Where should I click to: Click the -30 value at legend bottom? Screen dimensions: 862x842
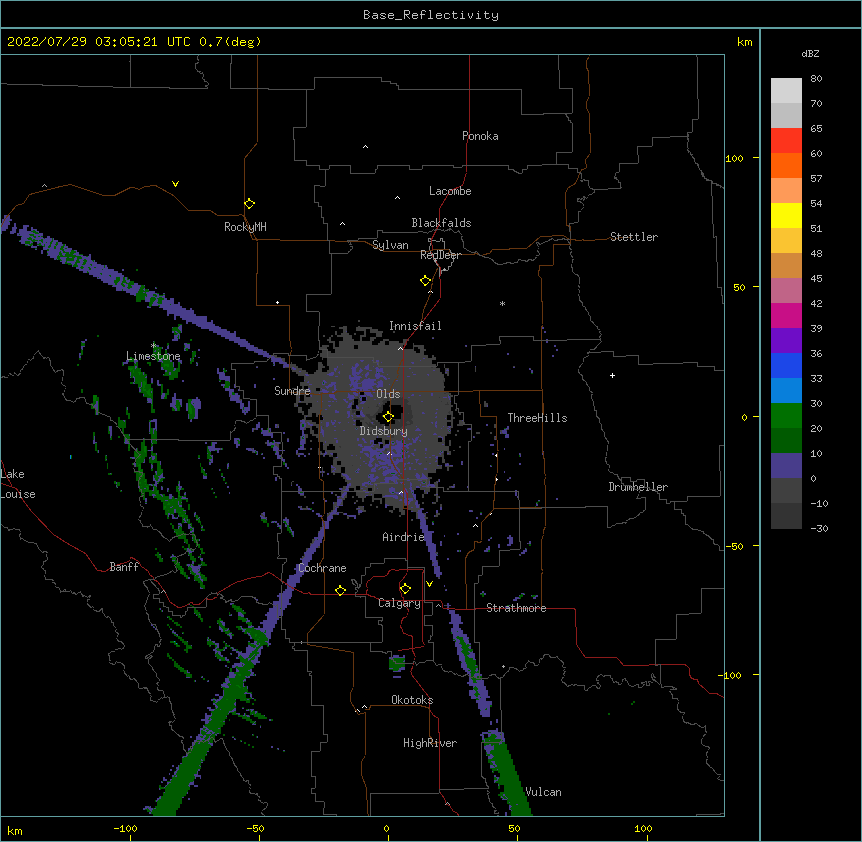[x=819, y=529]
